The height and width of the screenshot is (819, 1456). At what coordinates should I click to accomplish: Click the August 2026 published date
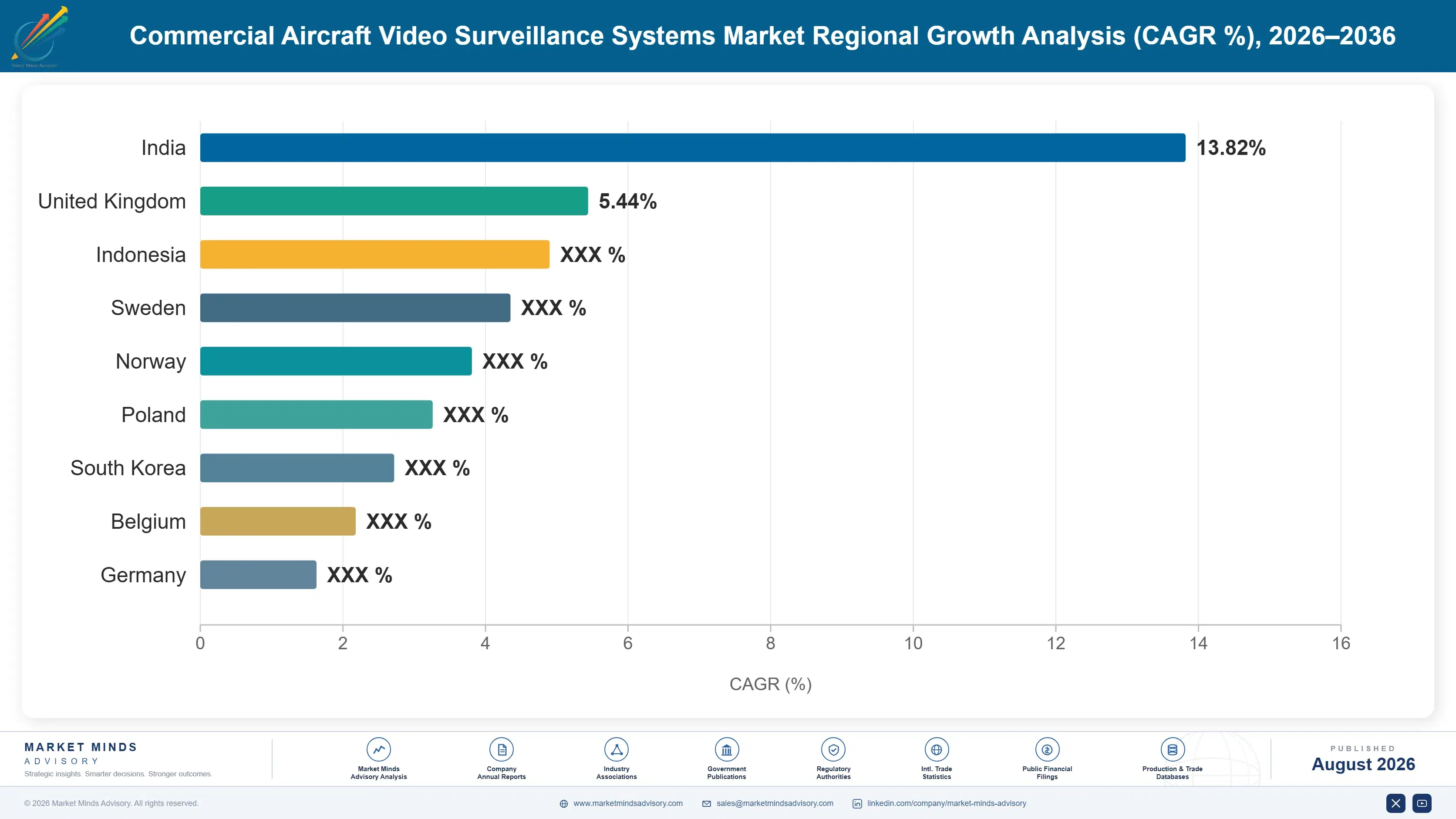tap(1363, 764)
